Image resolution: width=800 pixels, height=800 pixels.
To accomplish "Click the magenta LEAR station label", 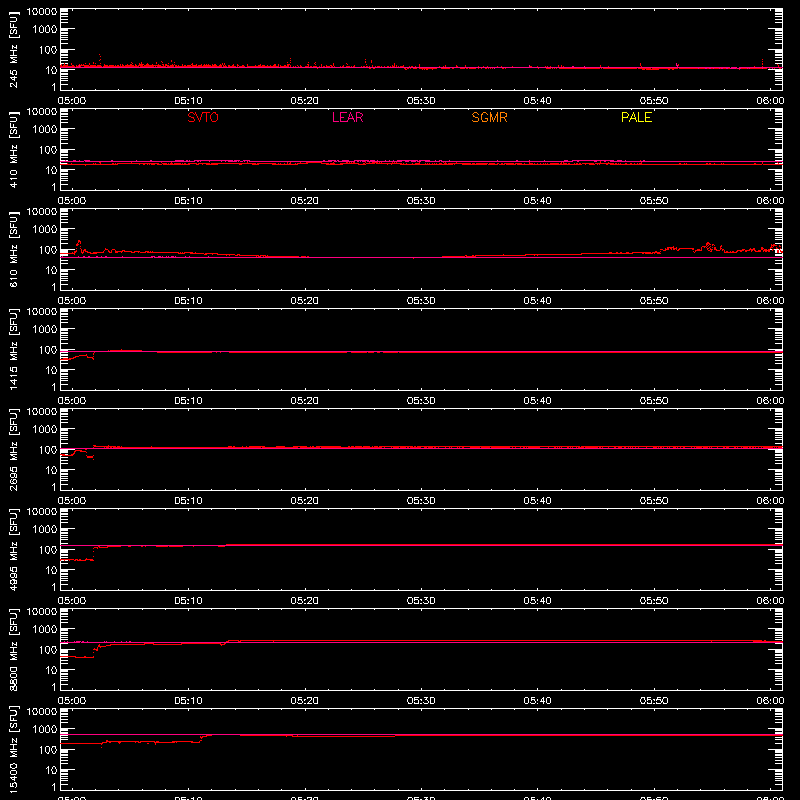I will click(x=347, y=117).
